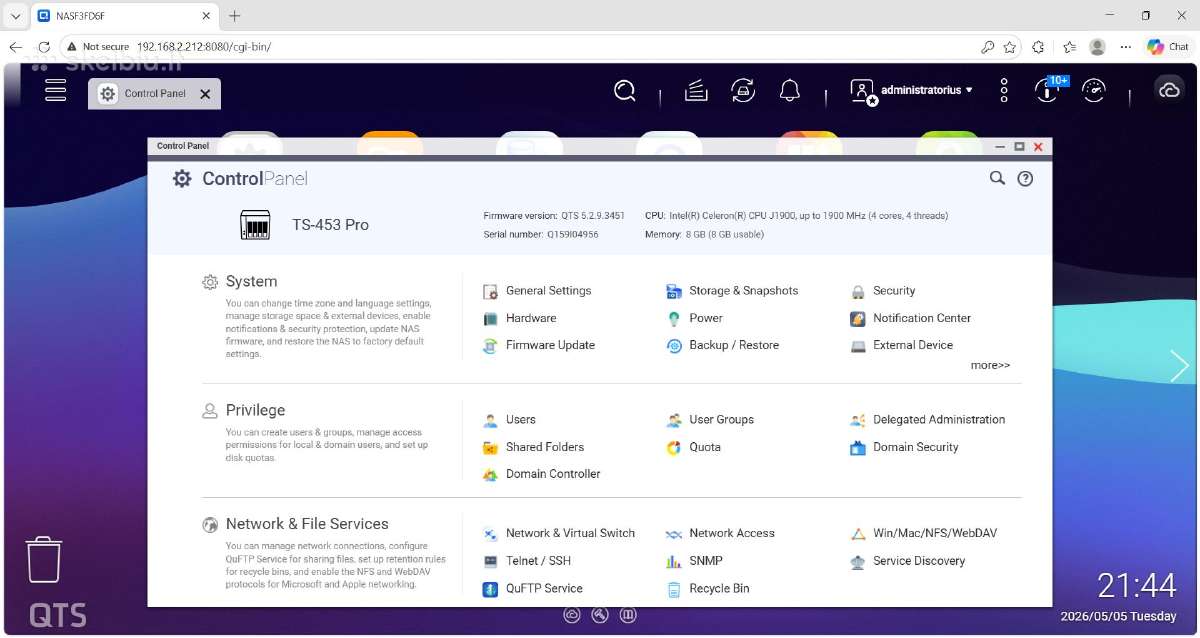Search within Control Panel using magnifier
The image size is (1200, 638).
coord(997,178)
